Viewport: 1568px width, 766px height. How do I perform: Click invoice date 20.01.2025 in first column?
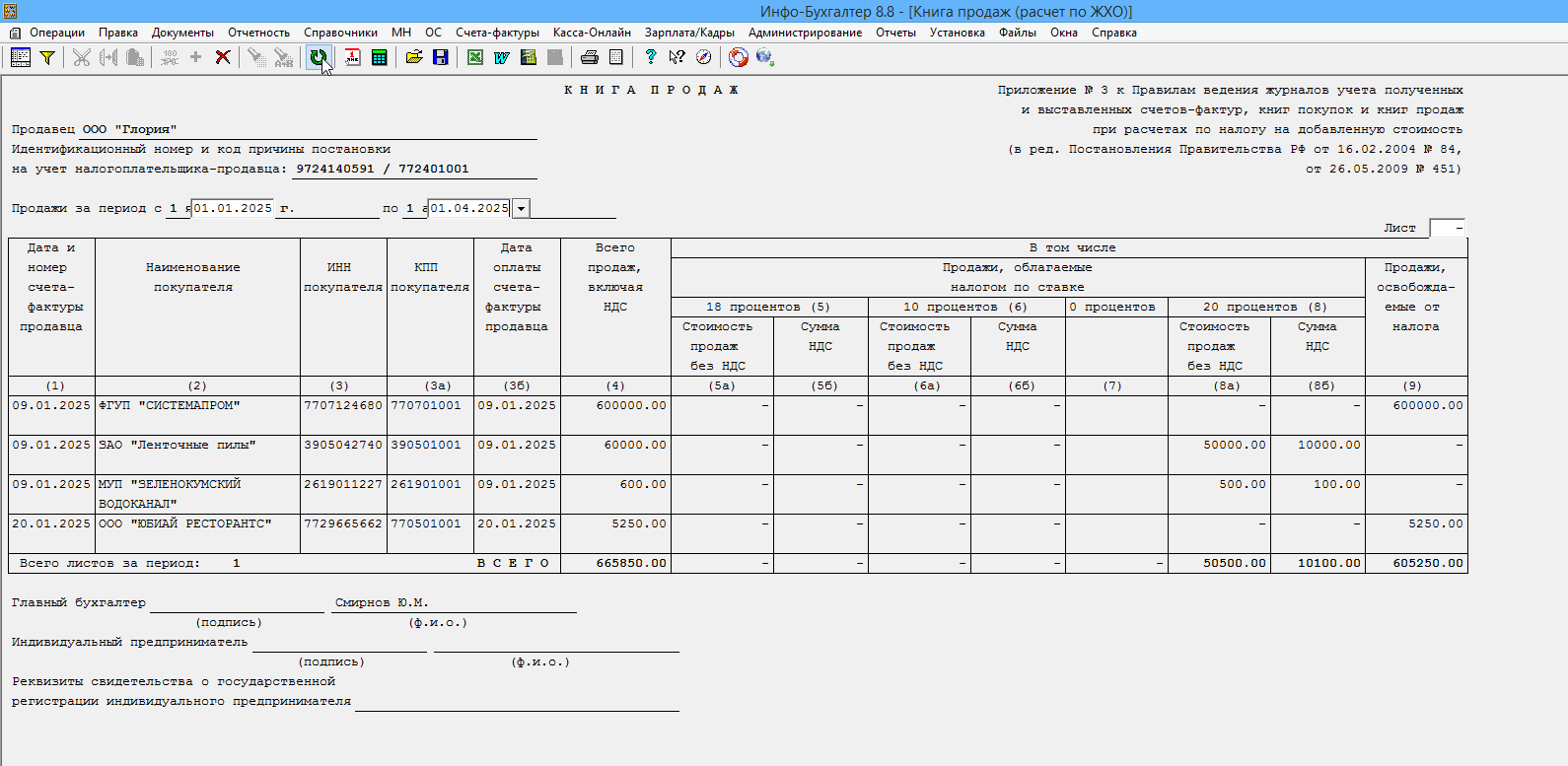coord(51,523)
